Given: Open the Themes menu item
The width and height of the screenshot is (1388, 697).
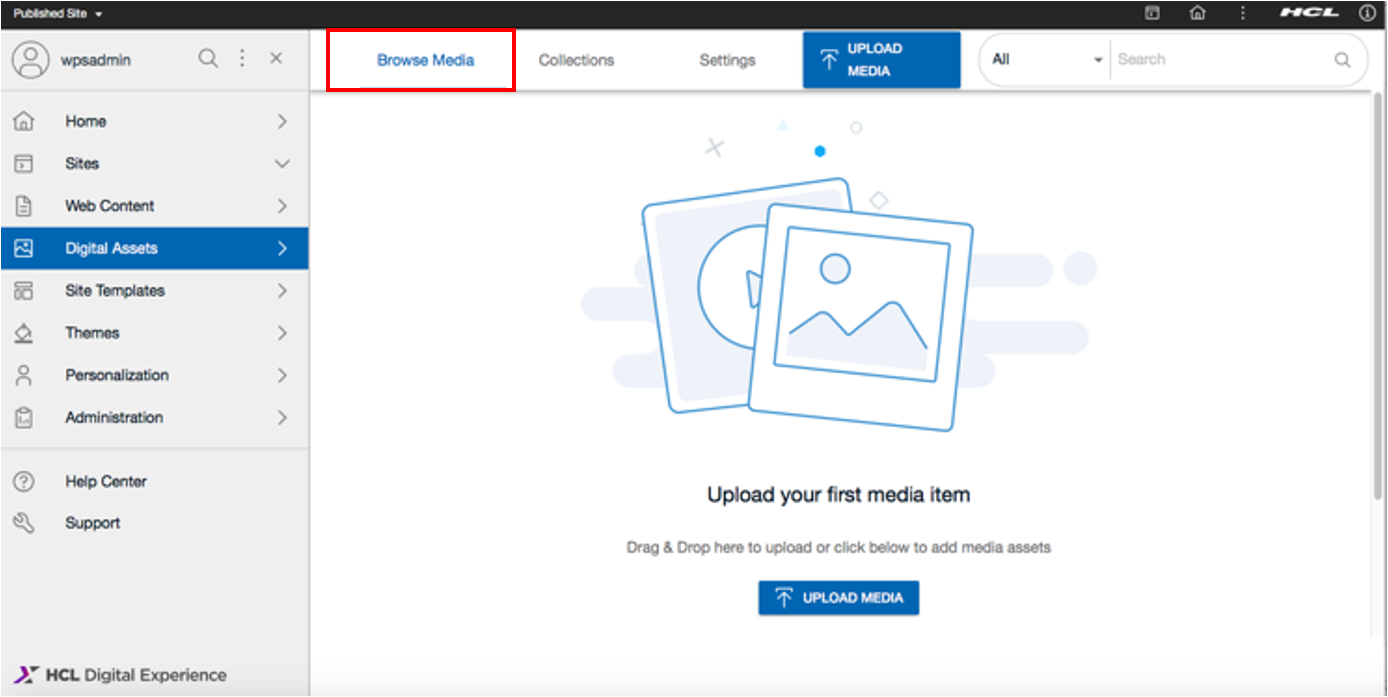Looking at the screenshot, I should (x=154, y=333).
